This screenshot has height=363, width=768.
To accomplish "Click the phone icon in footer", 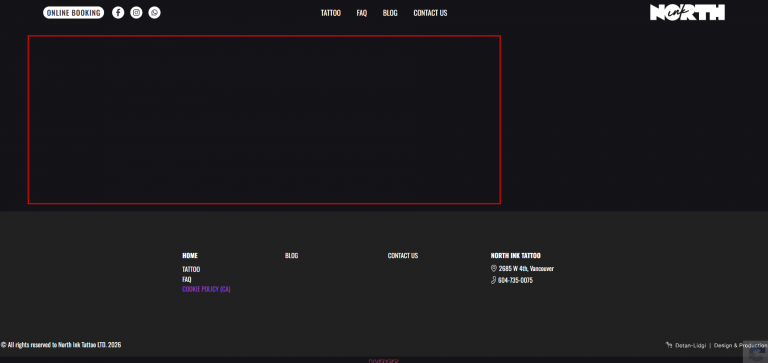I will pyautogui.click(x=494, y=280).
